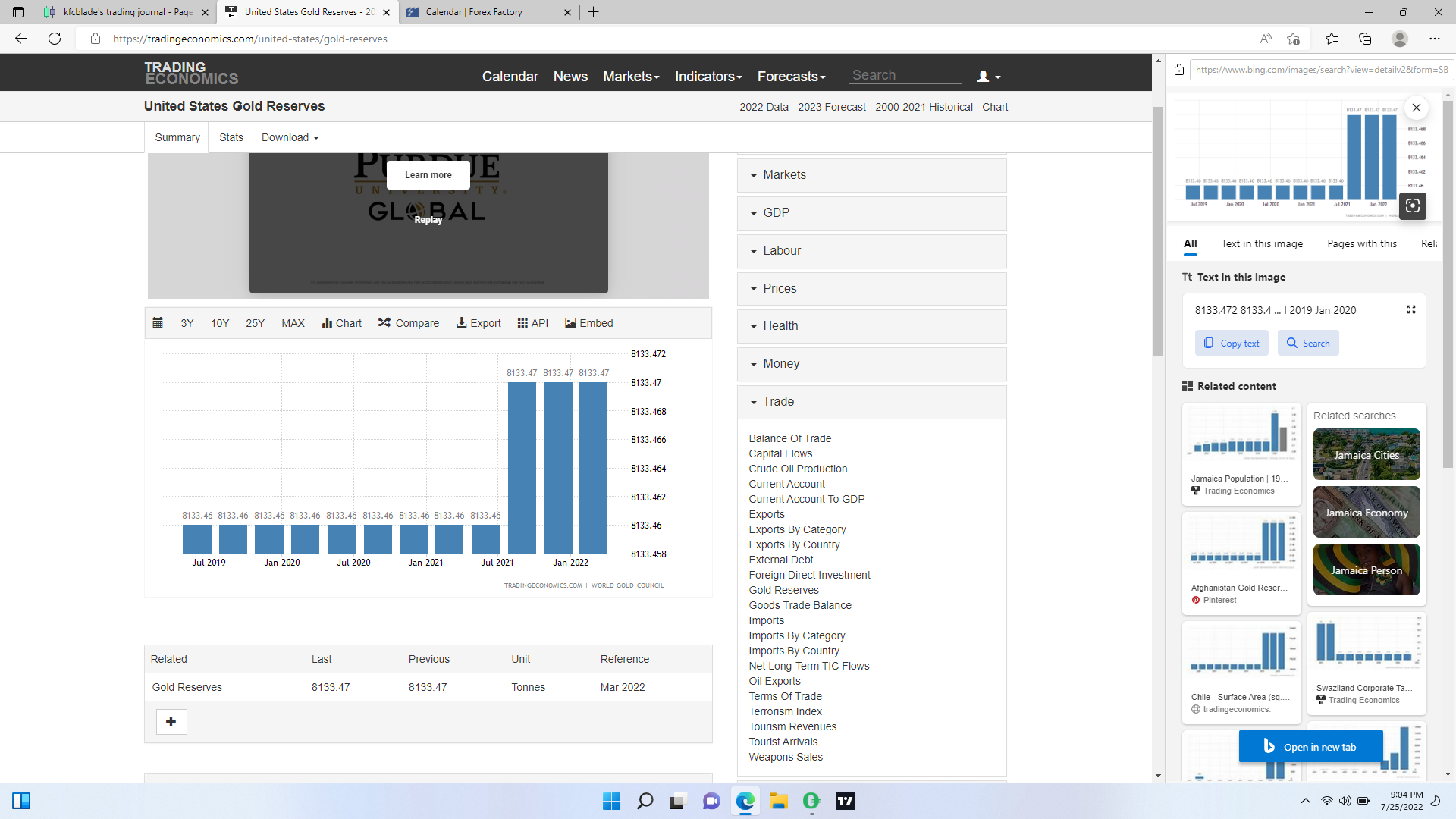
Task: Expand the text-in-image result box
Action: (1410, 309)
